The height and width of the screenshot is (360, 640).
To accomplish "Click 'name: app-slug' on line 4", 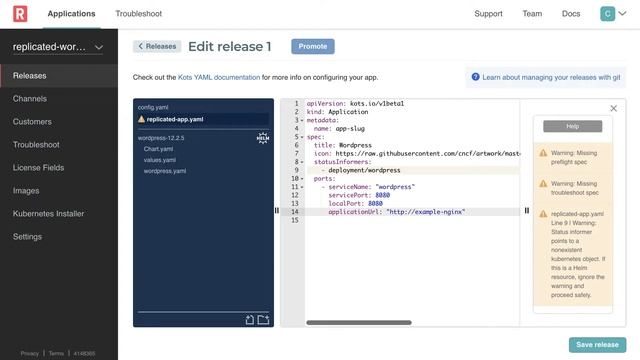I will [339, 129].
